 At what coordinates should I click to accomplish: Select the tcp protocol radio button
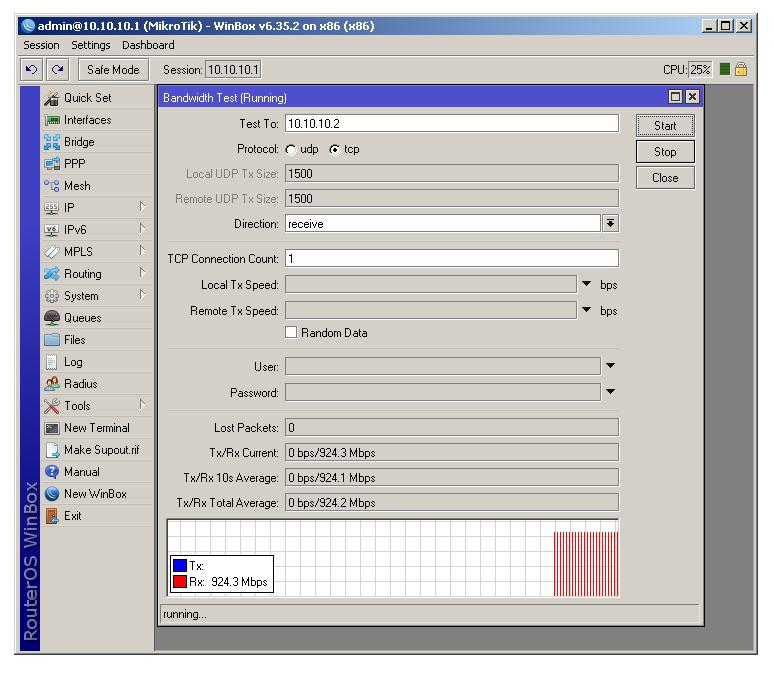click(334, 149)
